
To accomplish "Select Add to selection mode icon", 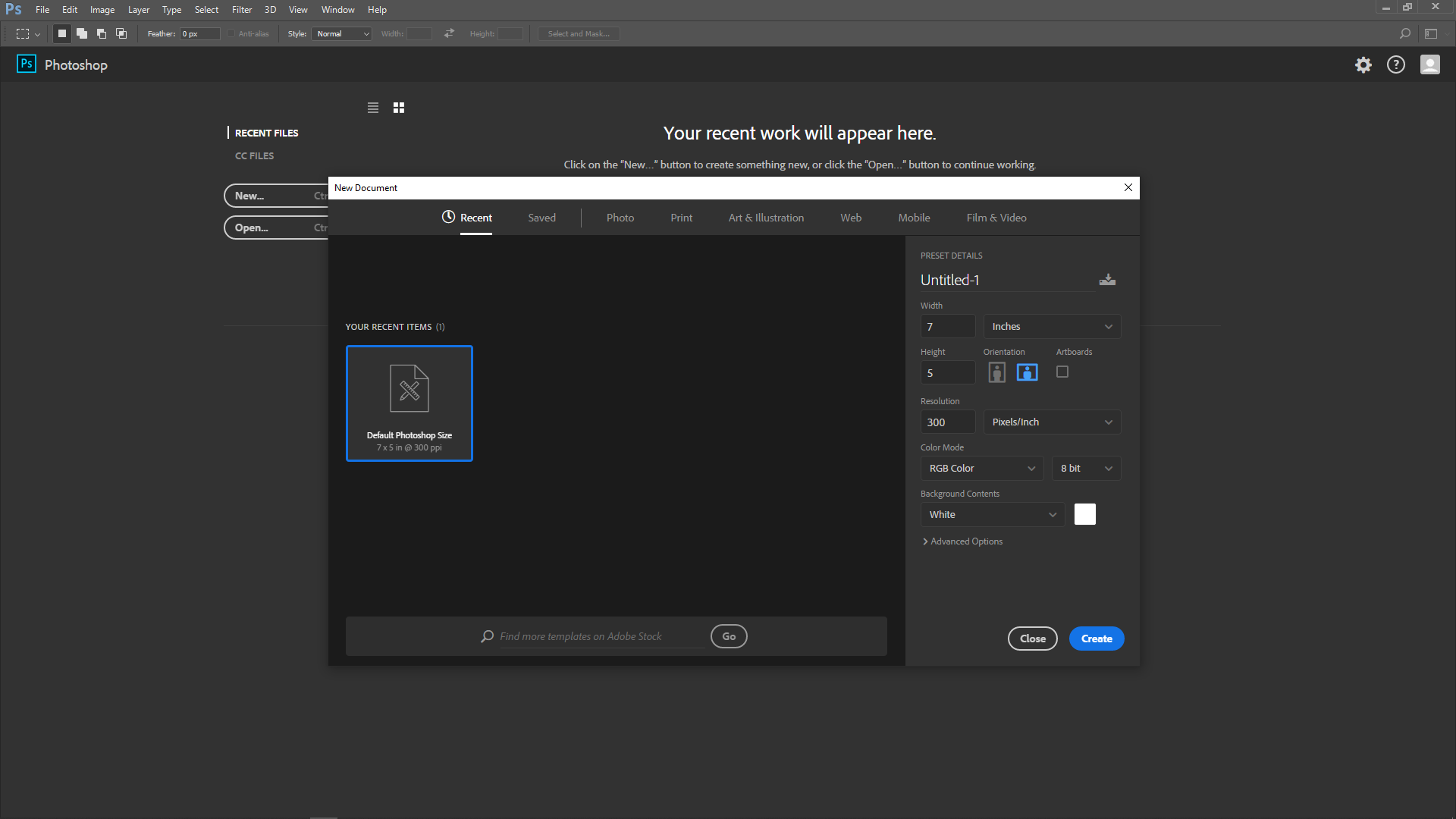I will (x=82, y=33).
